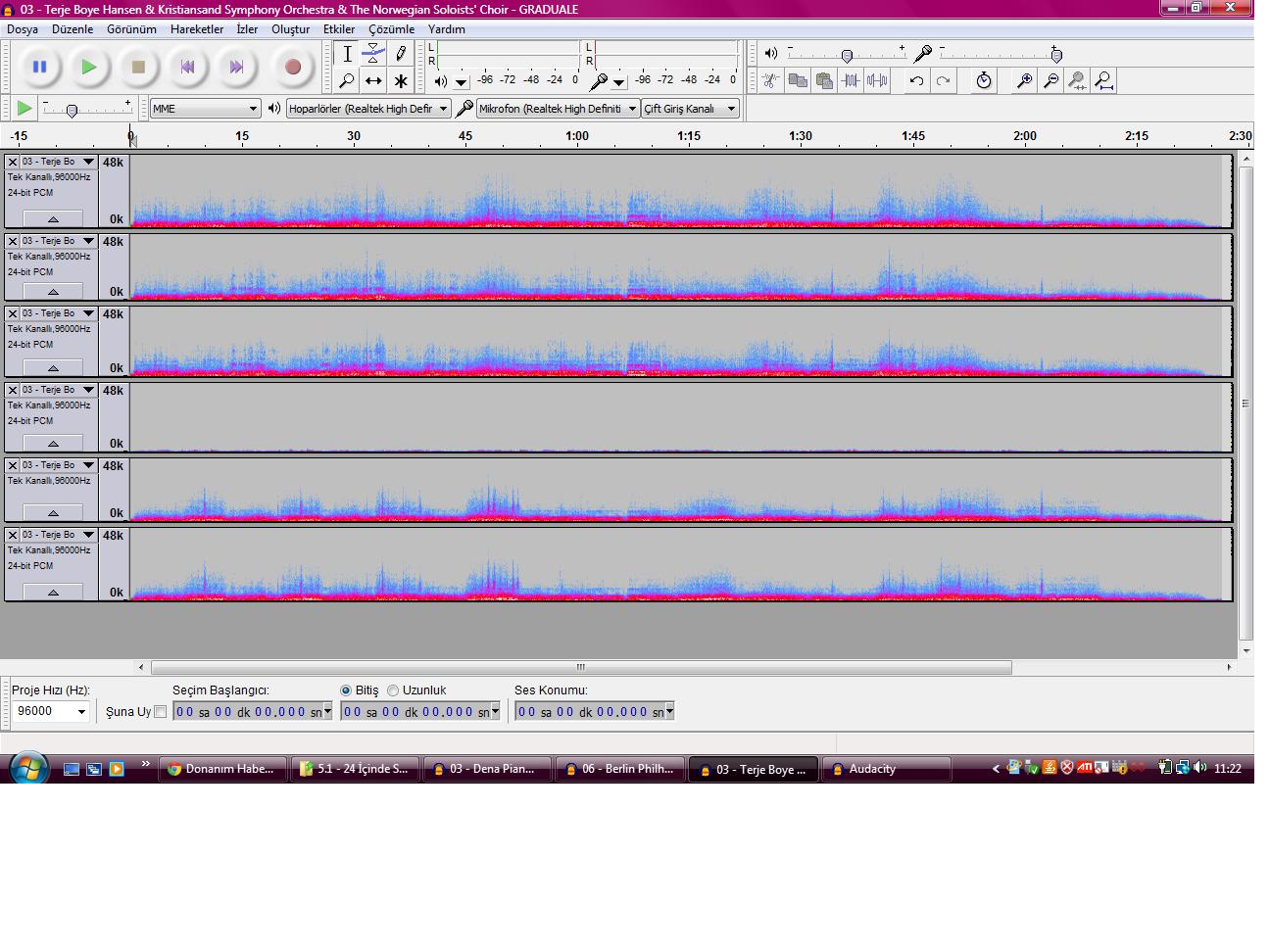Switch to Donanım Habe... taskbar window
Image resolution: width=1270 pixels, height=952 pixels.
coord(223,769)
